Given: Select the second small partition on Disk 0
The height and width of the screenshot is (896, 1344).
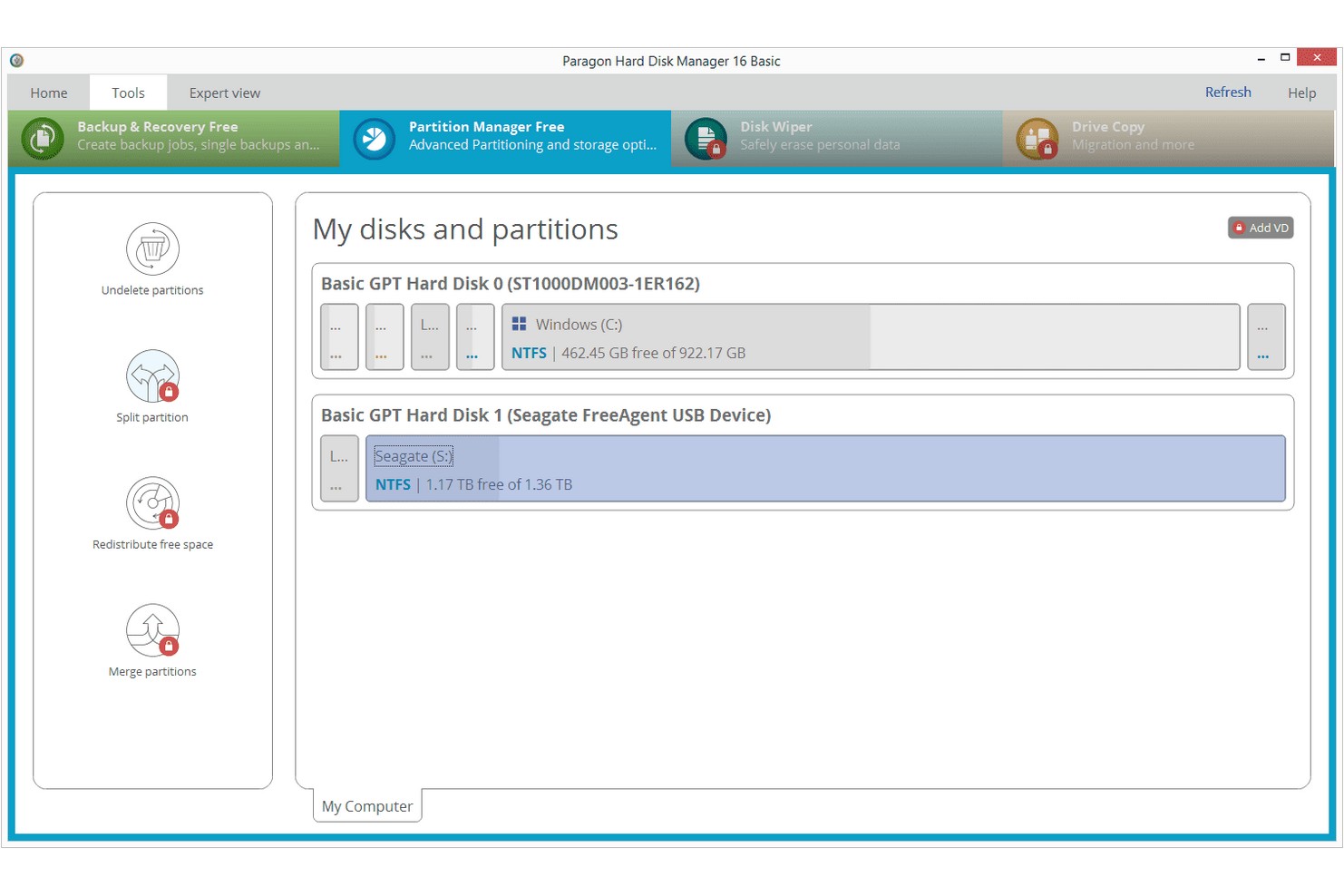Looking at the screenshot, I should point(385,337).
